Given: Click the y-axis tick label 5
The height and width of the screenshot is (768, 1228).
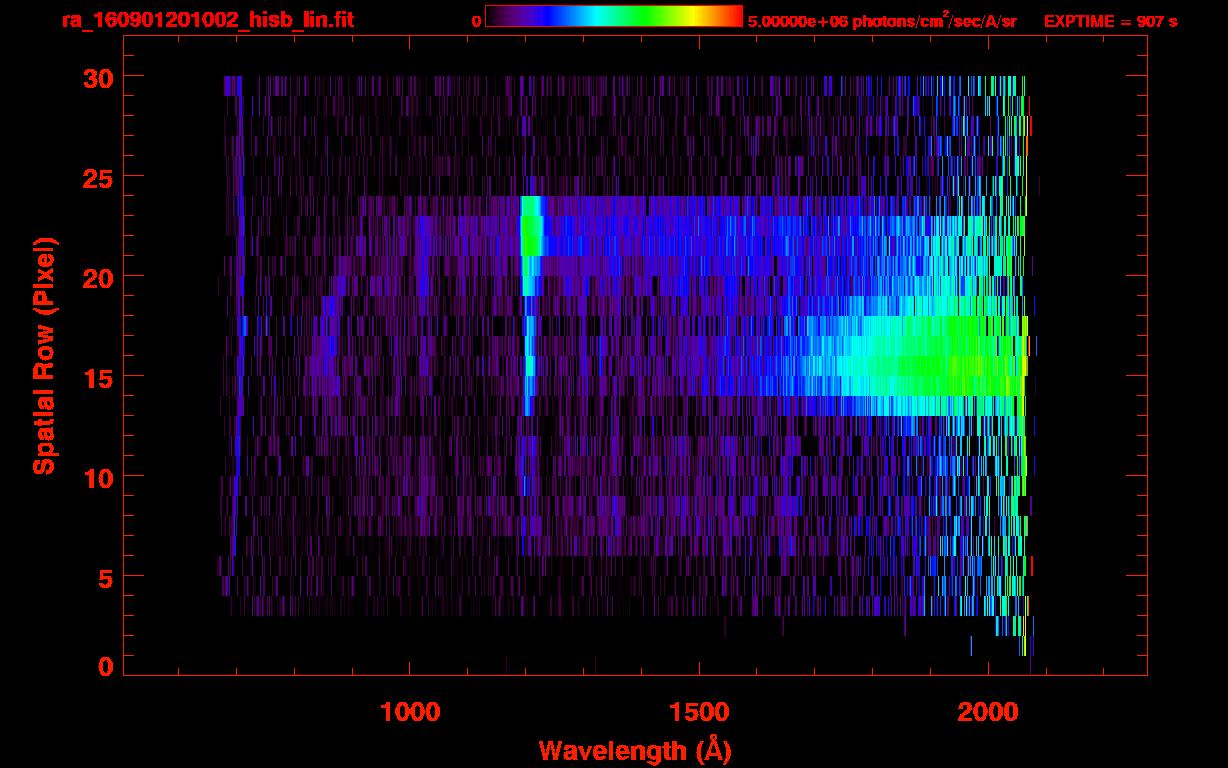Looking at the screenshot, I should point(105,577).
